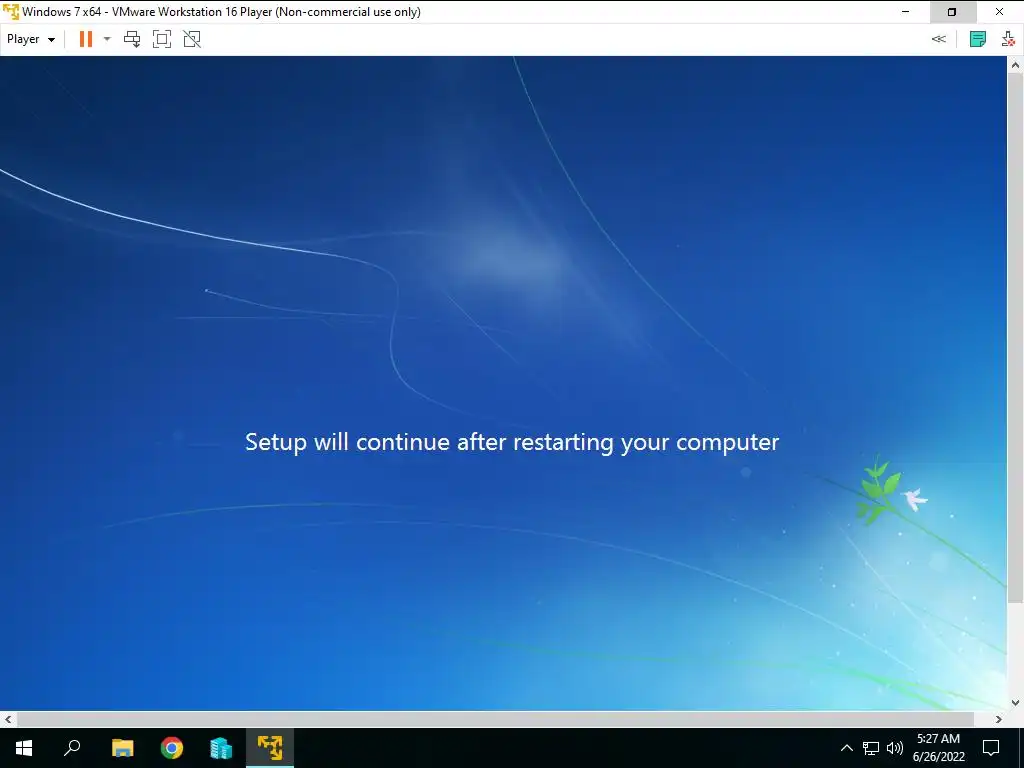
Task: Launch Google Chrome from the taskbar
Action: [172, 748]
